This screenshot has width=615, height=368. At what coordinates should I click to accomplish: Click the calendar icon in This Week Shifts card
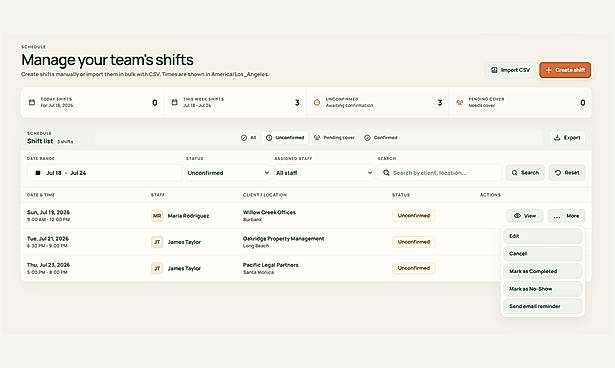175,102
